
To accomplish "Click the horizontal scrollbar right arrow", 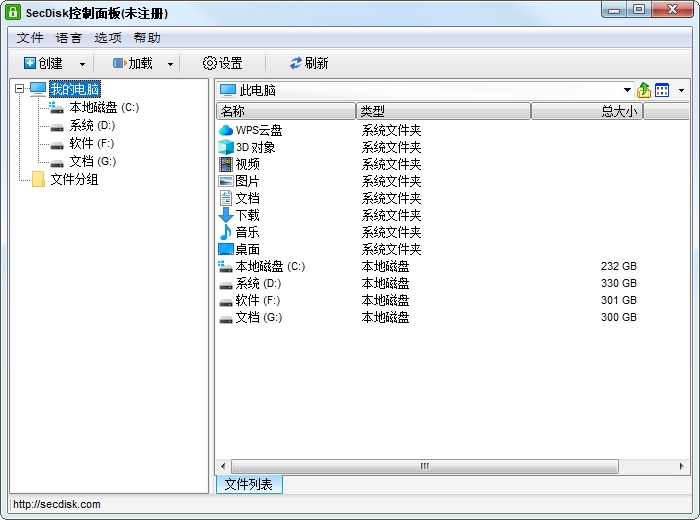I will [x=681, y=466].
